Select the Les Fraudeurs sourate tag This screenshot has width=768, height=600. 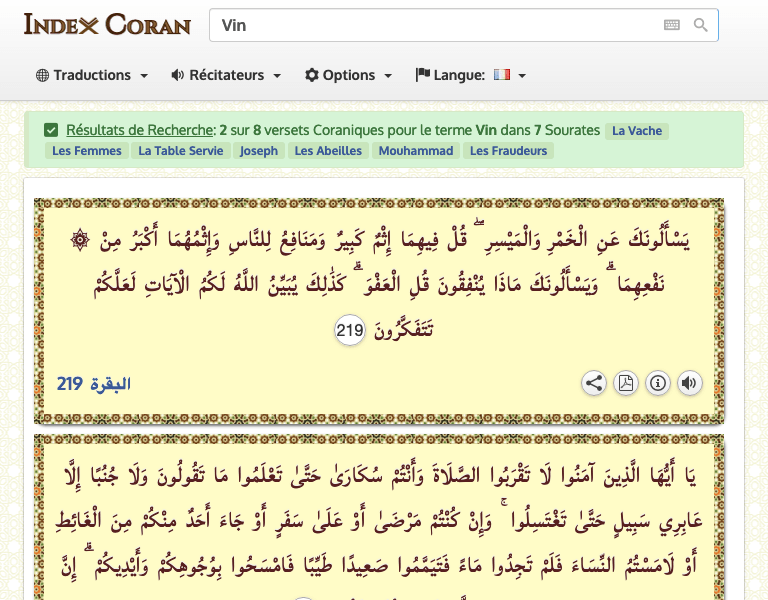pyautogui.click(x=510, y=151)
